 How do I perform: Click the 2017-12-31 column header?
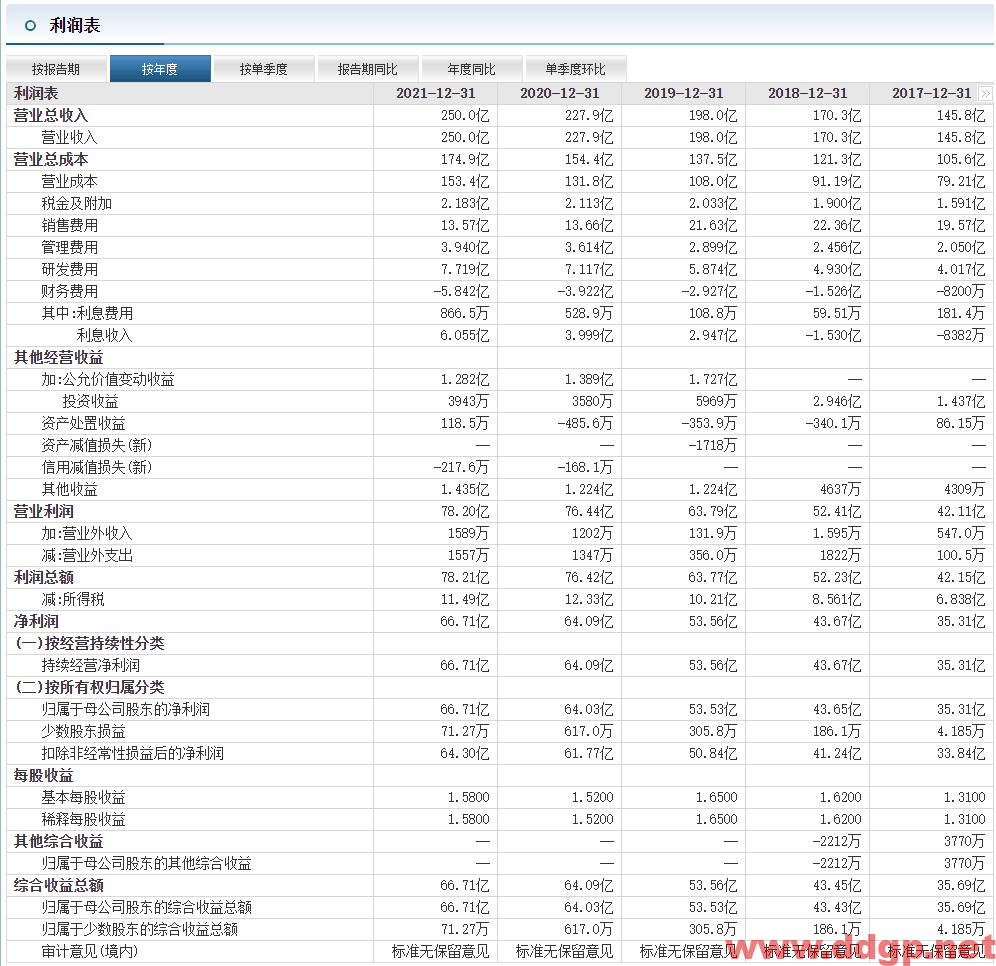pos(931,93)
